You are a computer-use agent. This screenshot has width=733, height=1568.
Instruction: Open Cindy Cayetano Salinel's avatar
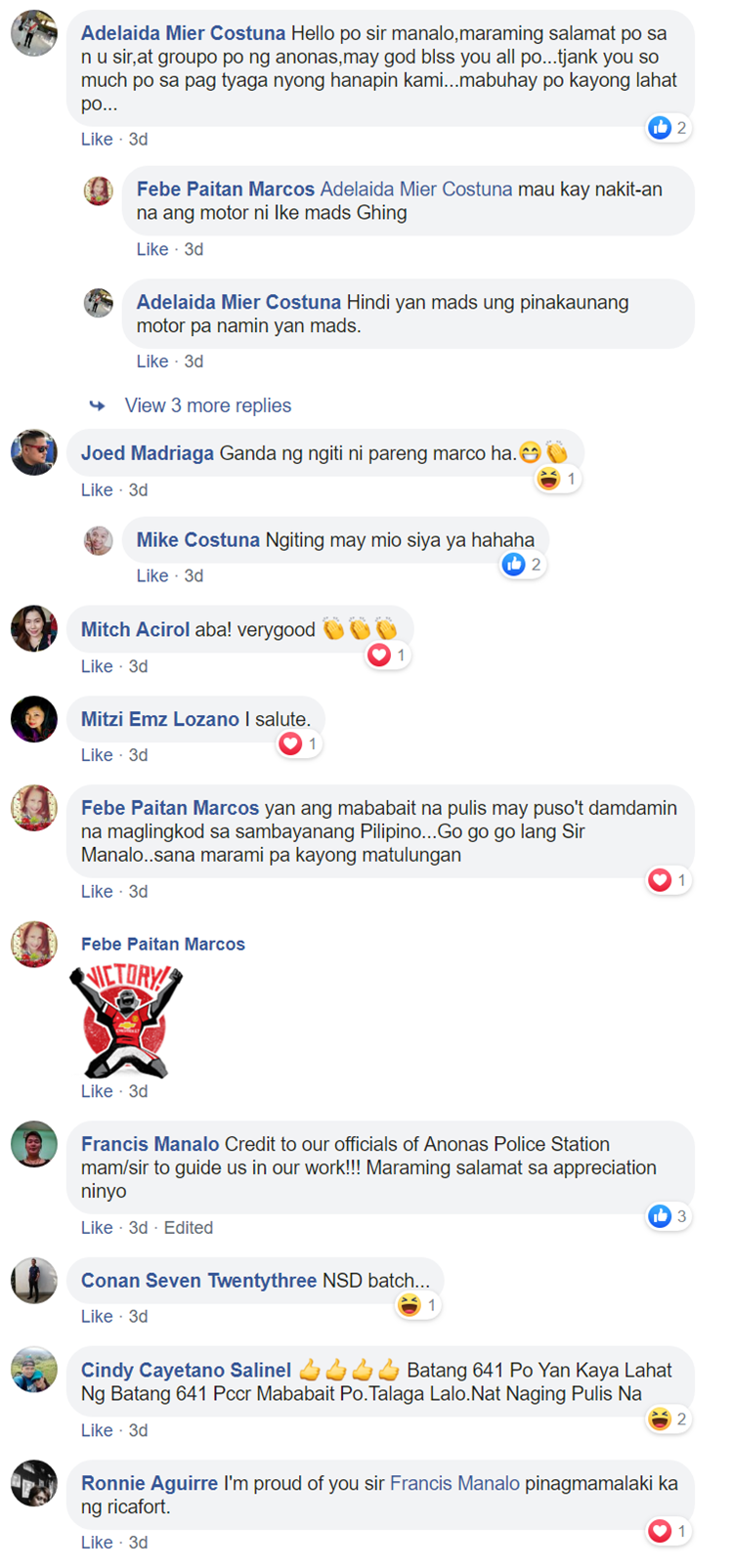point(34,1369)
